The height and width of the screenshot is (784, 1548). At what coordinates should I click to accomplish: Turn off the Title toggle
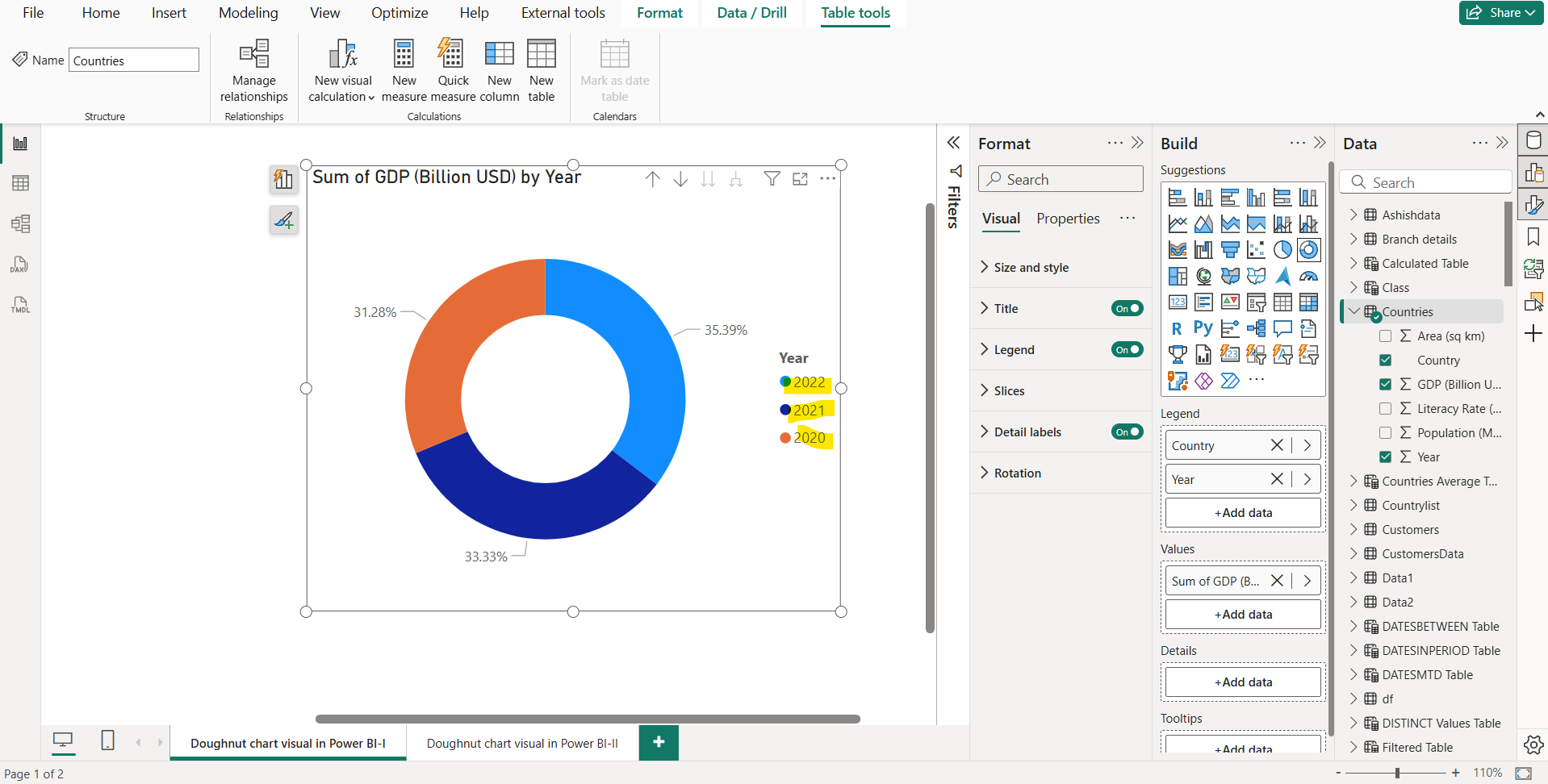click(1127, 308)
